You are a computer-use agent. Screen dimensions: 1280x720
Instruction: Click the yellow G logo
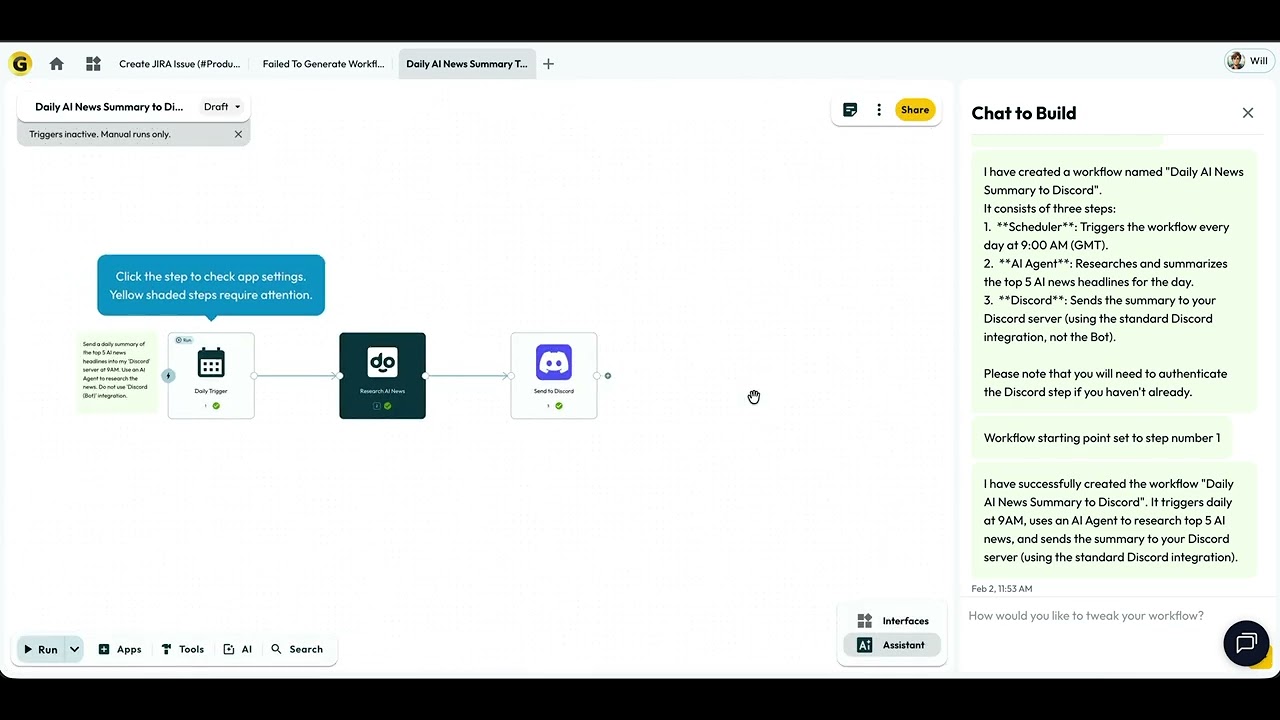pyautogui.click(x=20, y=64)
